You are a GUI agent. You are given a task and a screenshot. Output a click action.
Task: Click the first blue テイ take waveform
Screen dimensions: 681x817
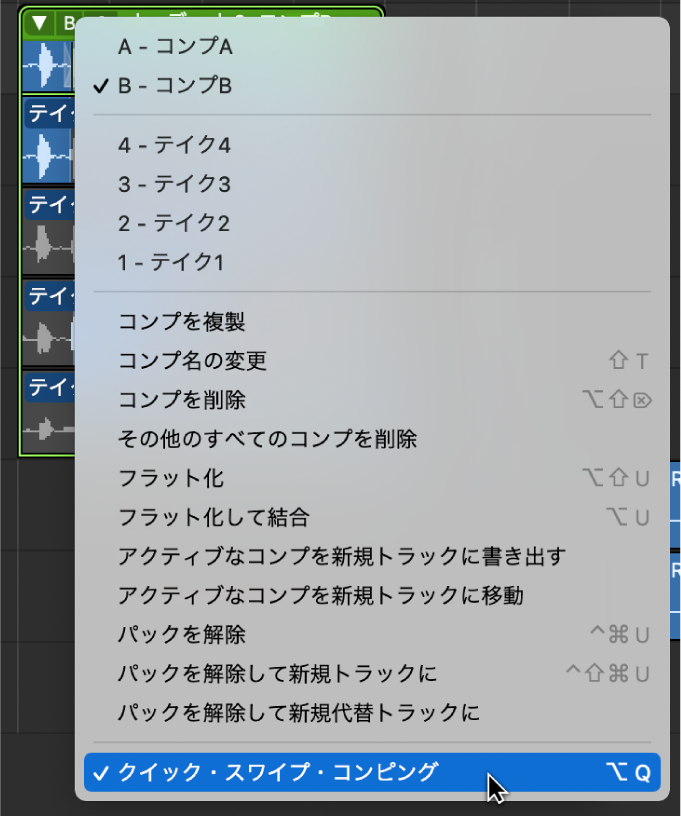point(48,156)
